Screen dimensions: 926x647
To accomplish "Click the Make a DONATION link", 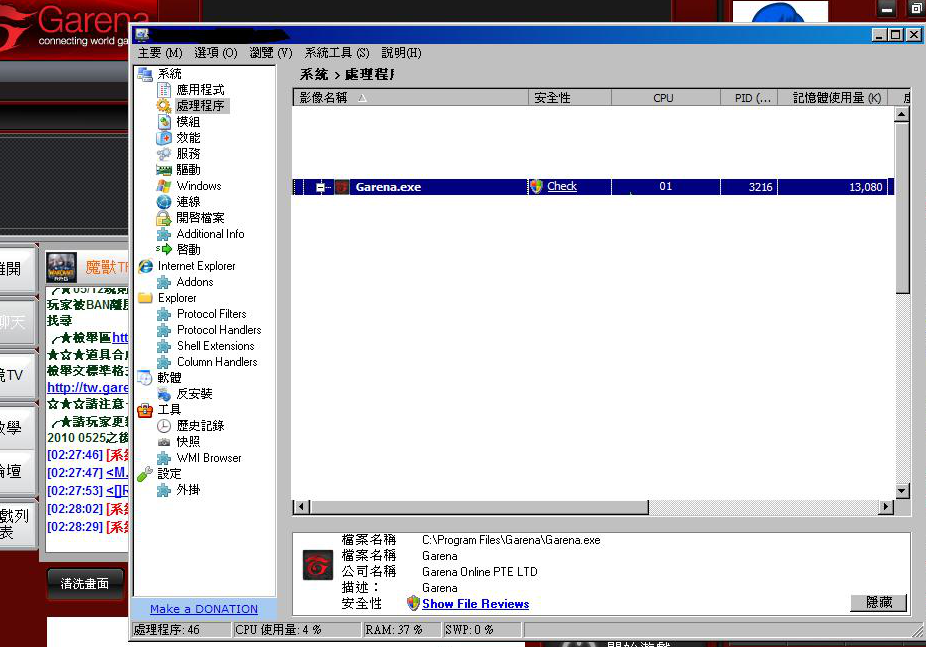I will 204,609.
